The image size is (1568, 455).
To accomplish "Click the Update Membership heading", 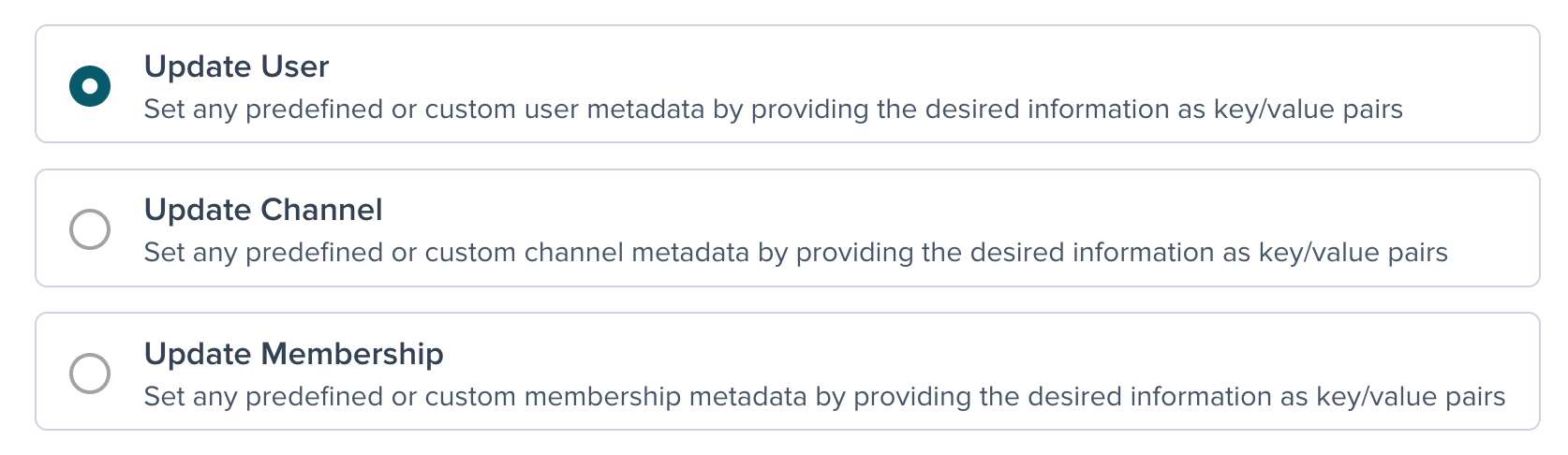I will (293, 354).
